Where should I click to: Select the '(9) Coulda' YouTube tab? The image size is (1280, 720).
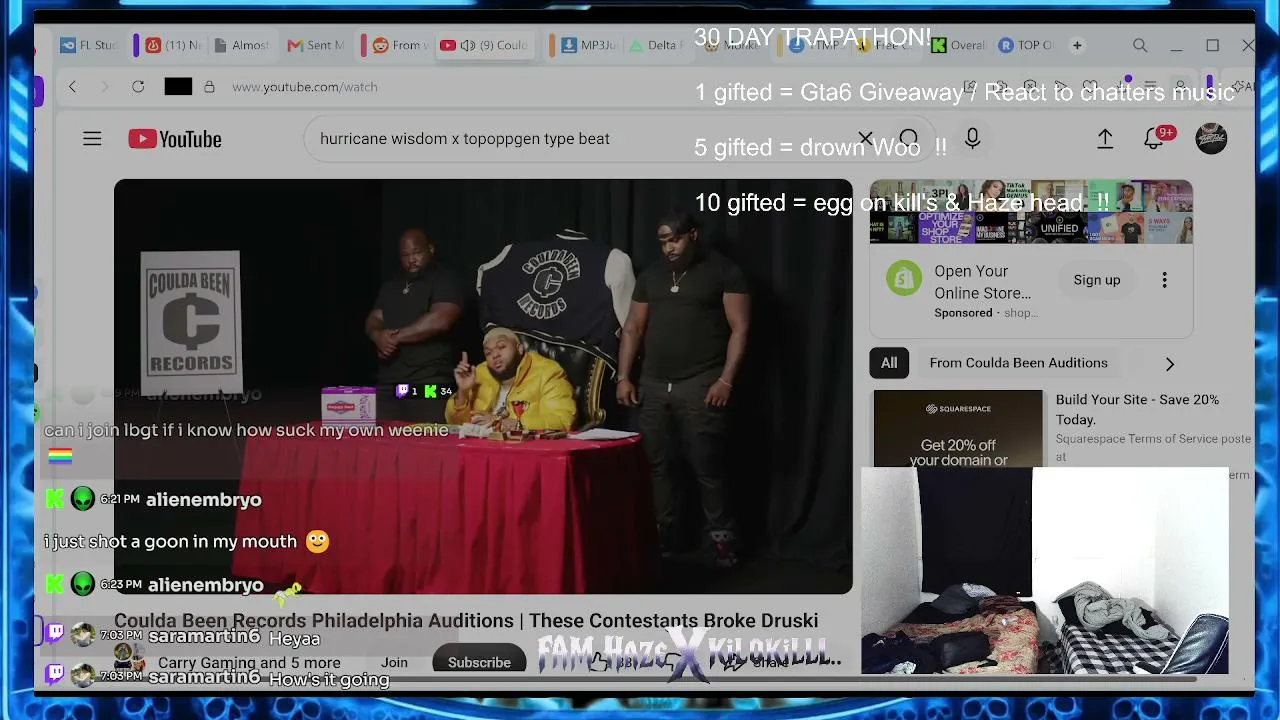click(484, 45)
